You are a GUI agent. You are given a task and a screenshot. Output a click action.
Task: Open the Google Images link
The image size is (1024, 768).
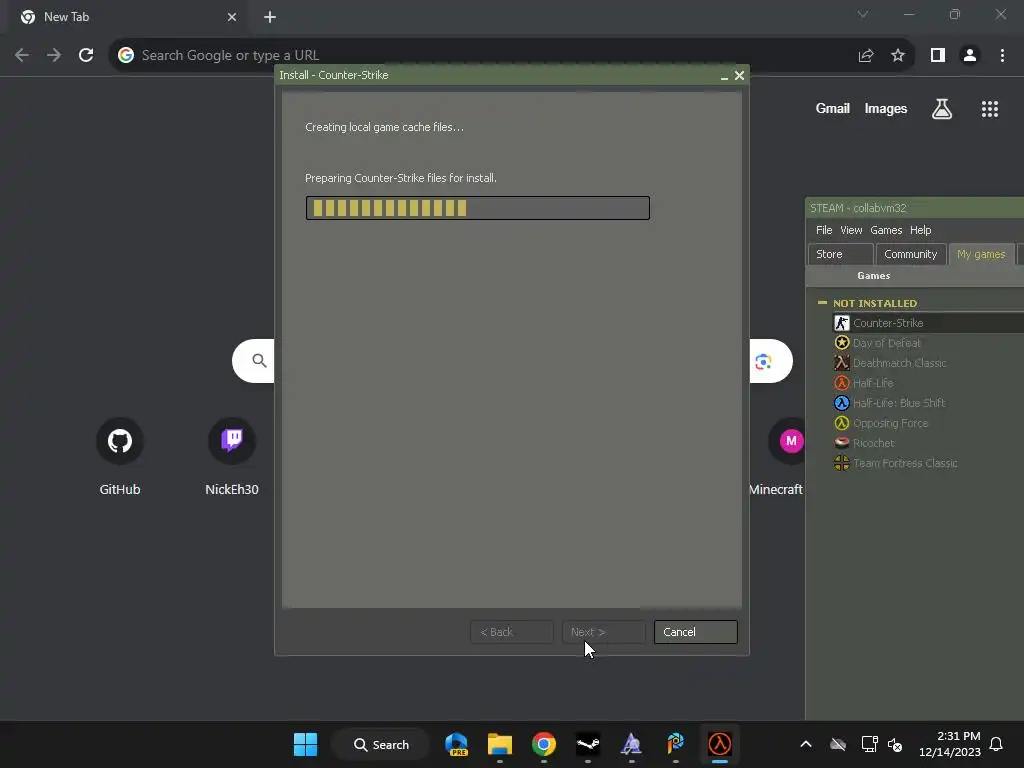[x=886, y=108]
